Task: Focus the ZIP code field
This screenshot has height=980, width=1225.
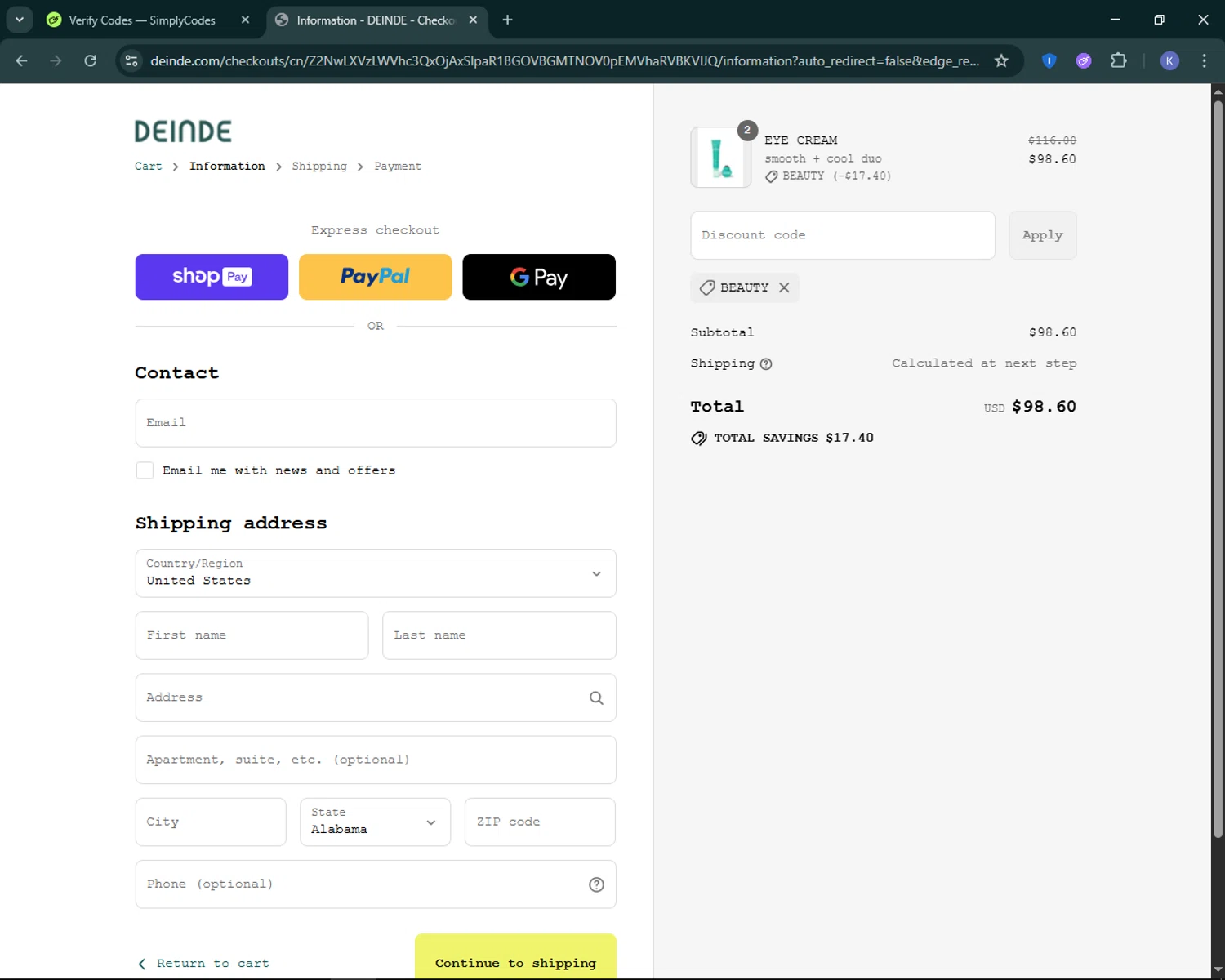Action: coord(540,822)
